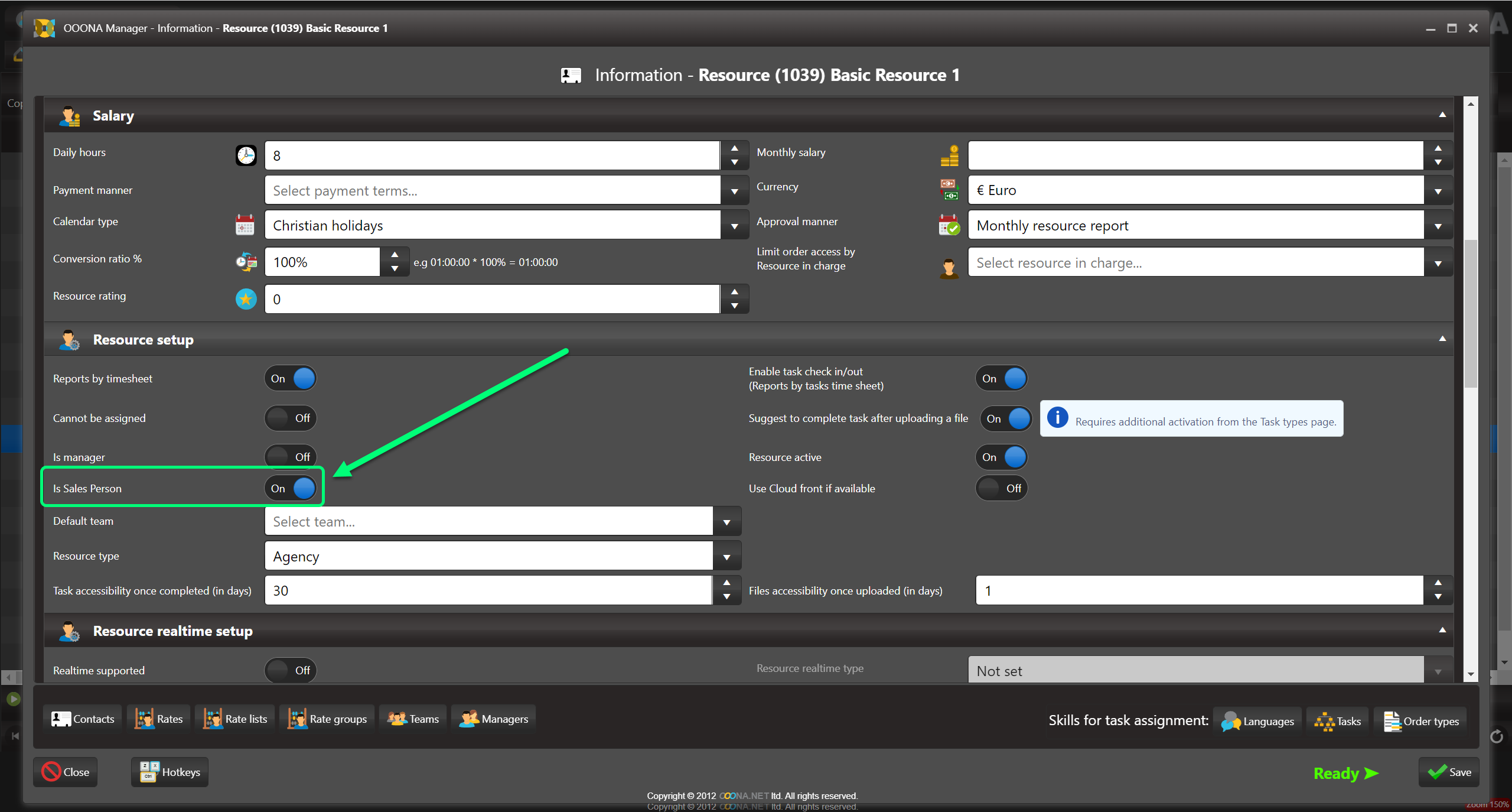Open the Languages skills tab
Screen dimensions: 1512x812
(1258, 721)
